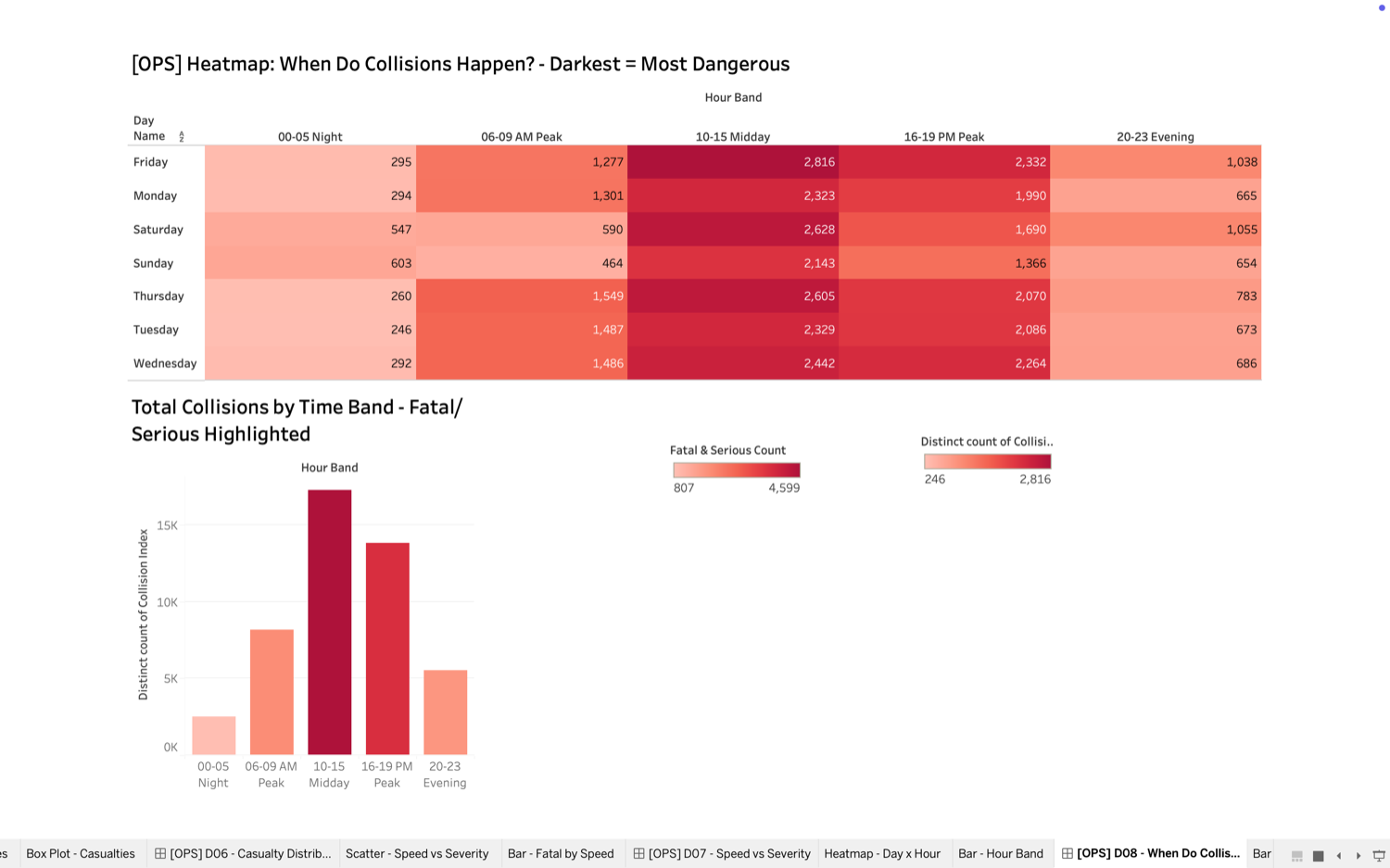
Task: Select the Wednesday row label
Action: (165, 363)
